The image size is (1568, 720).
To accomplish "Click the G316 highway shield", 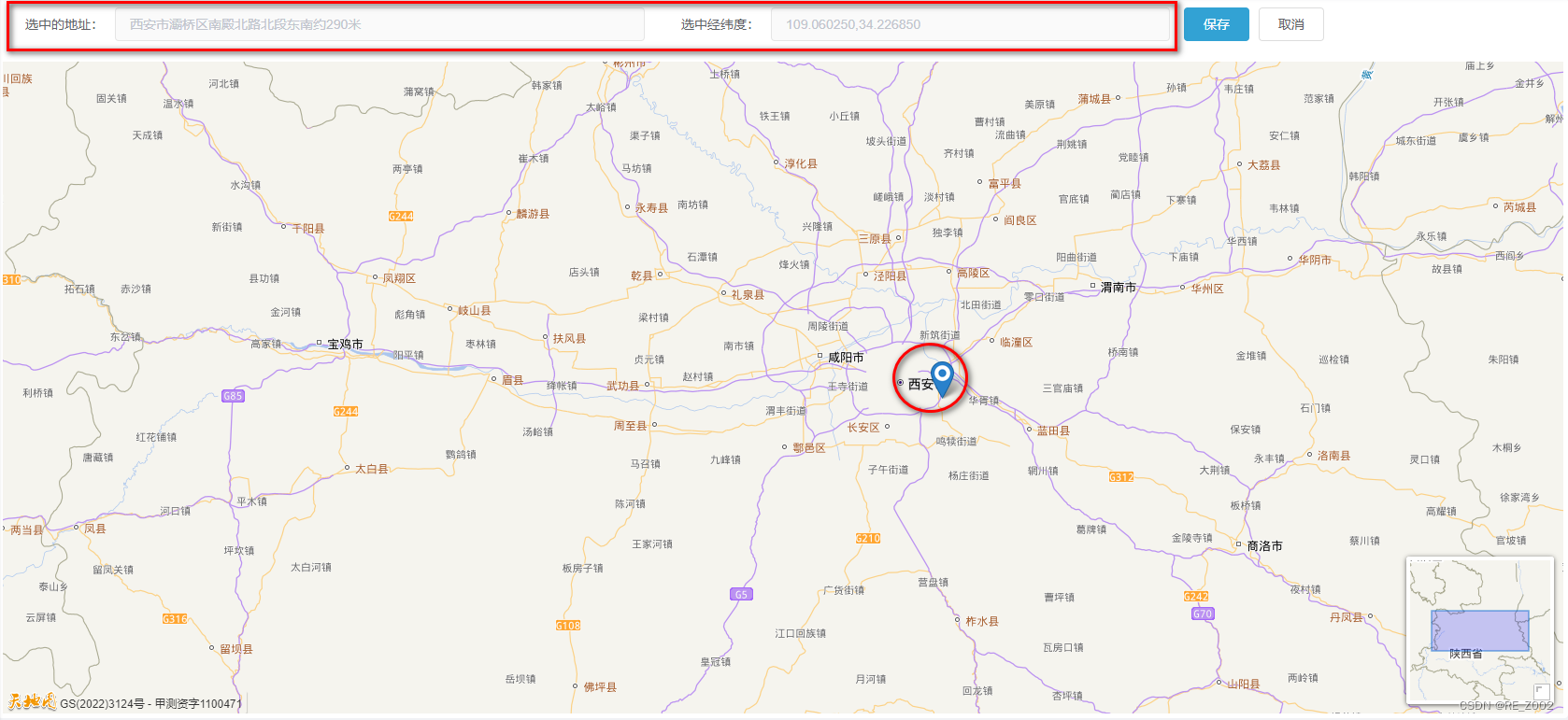I will [175, 618].
